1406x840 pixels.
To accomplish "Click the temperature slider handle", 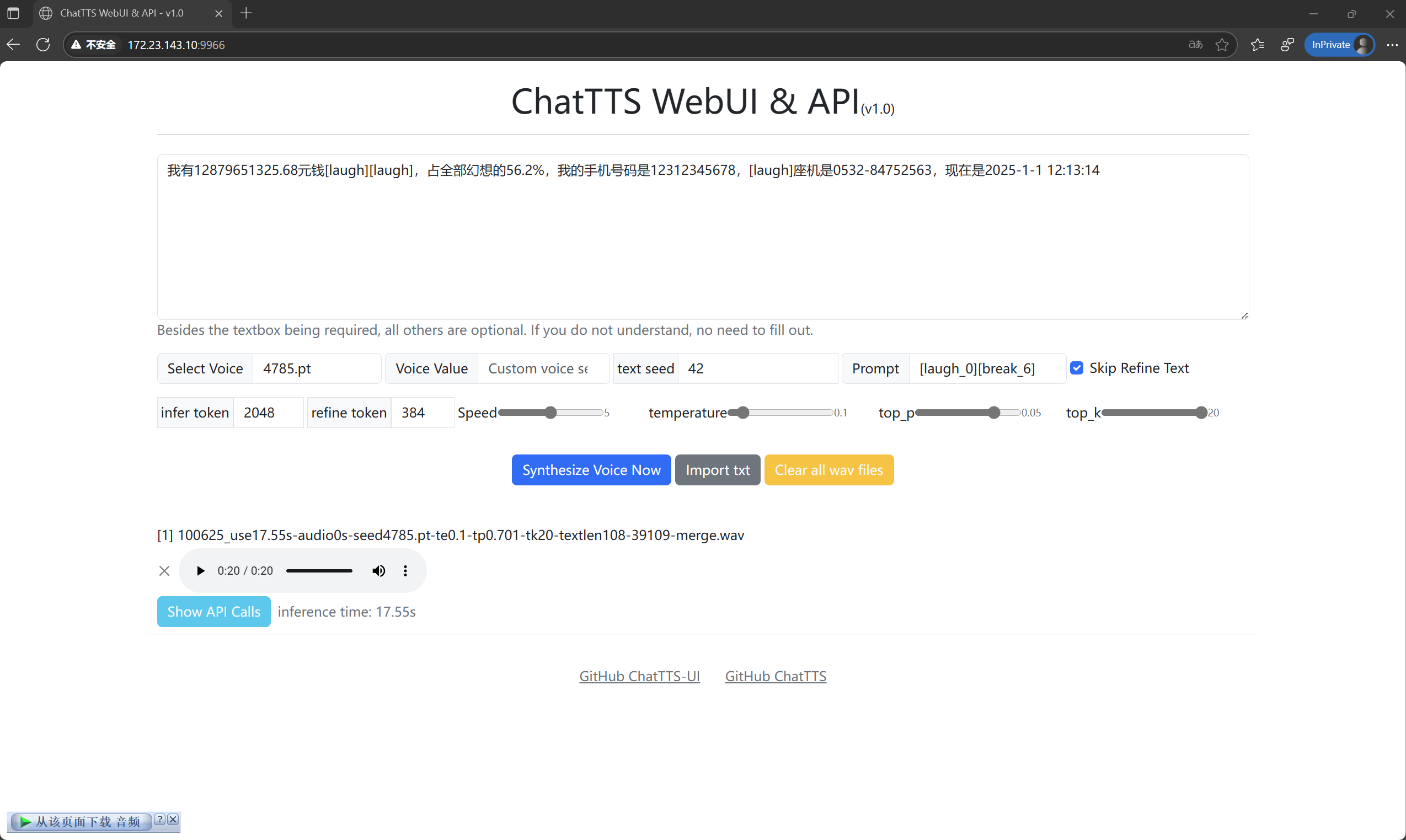I will (x=743, y=413).
